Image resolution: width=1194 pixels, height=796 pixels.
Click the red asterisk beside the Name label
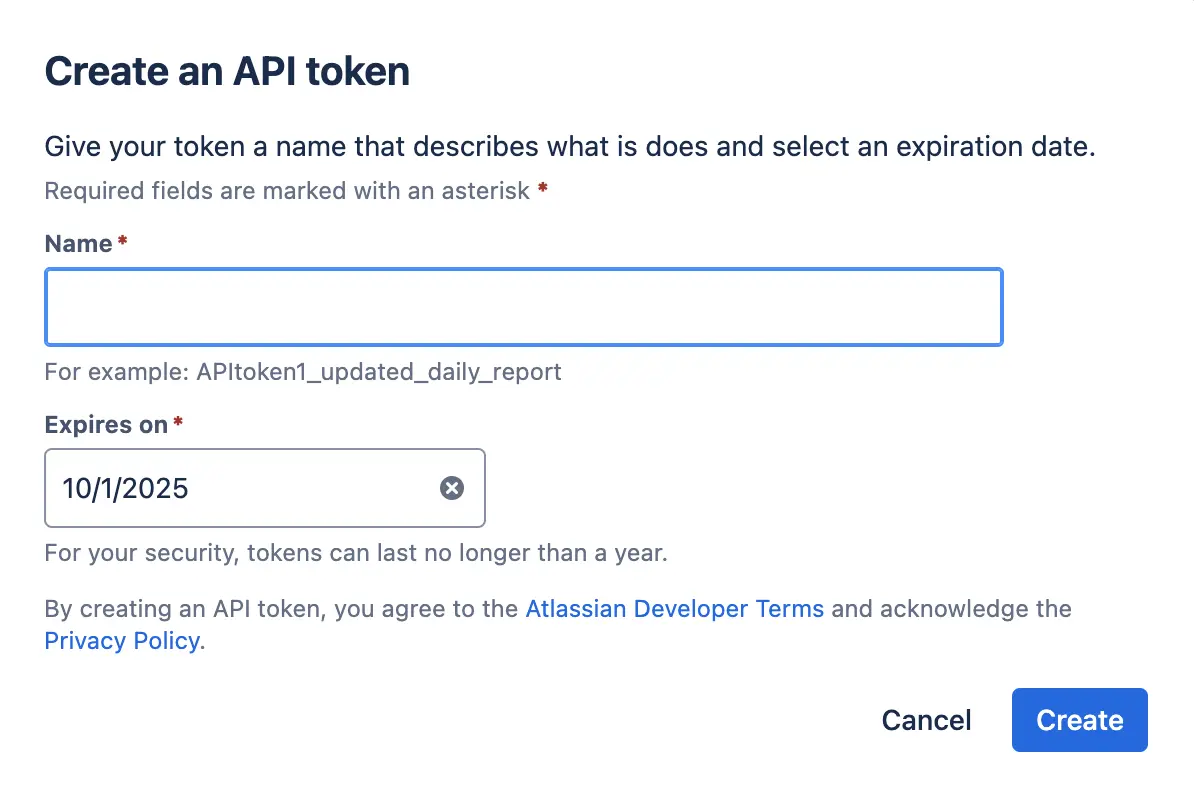click(122, 241)
